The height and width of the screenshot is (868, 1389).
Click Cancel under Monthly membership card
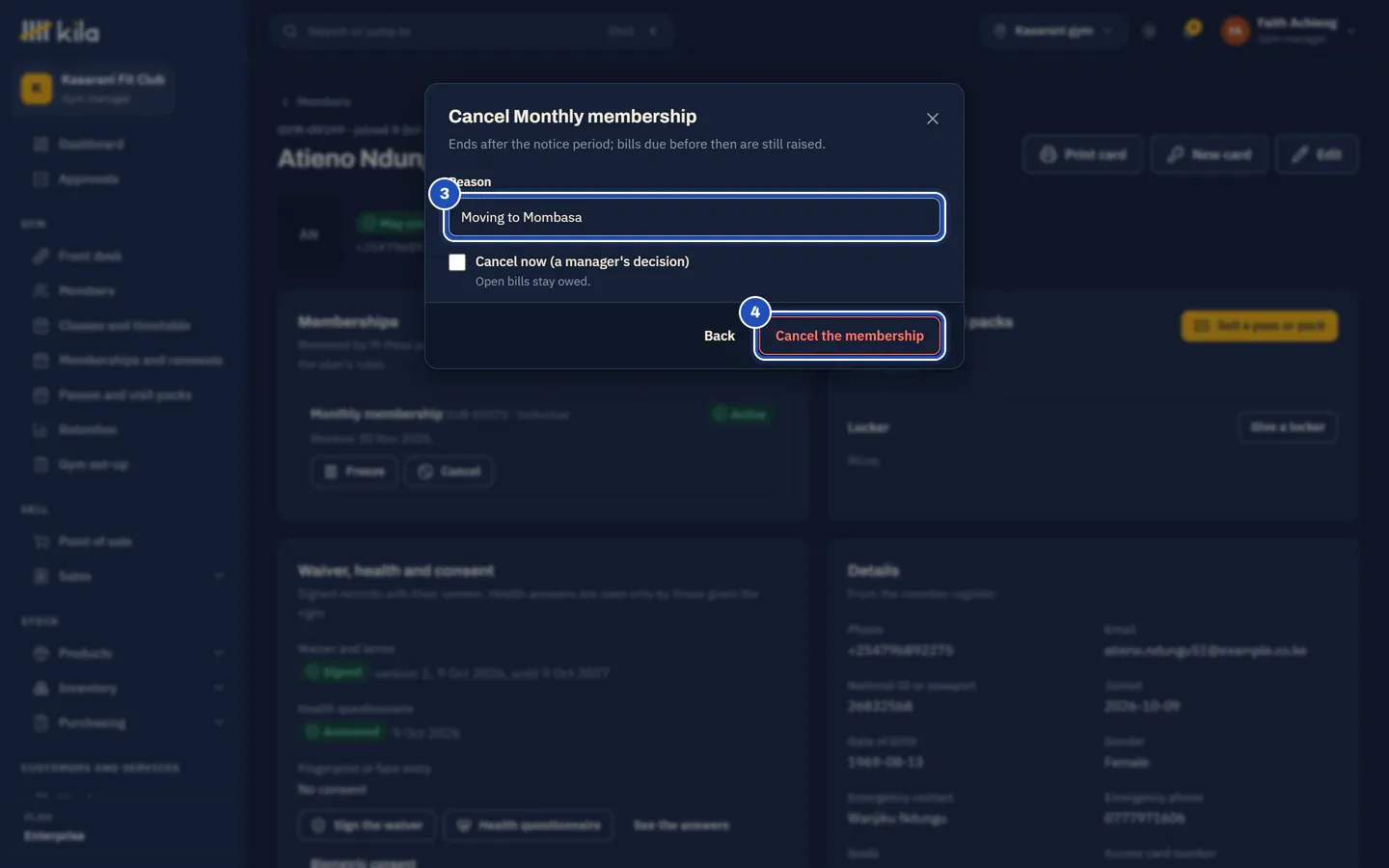(449, 472)
